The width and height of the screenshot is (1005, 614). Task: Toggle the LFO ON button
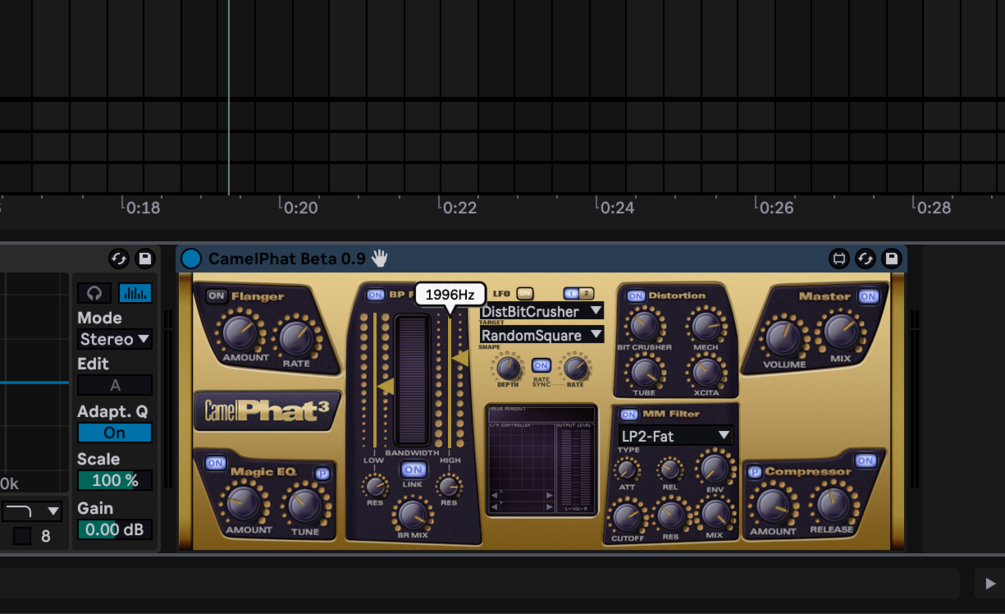(525, 294)
